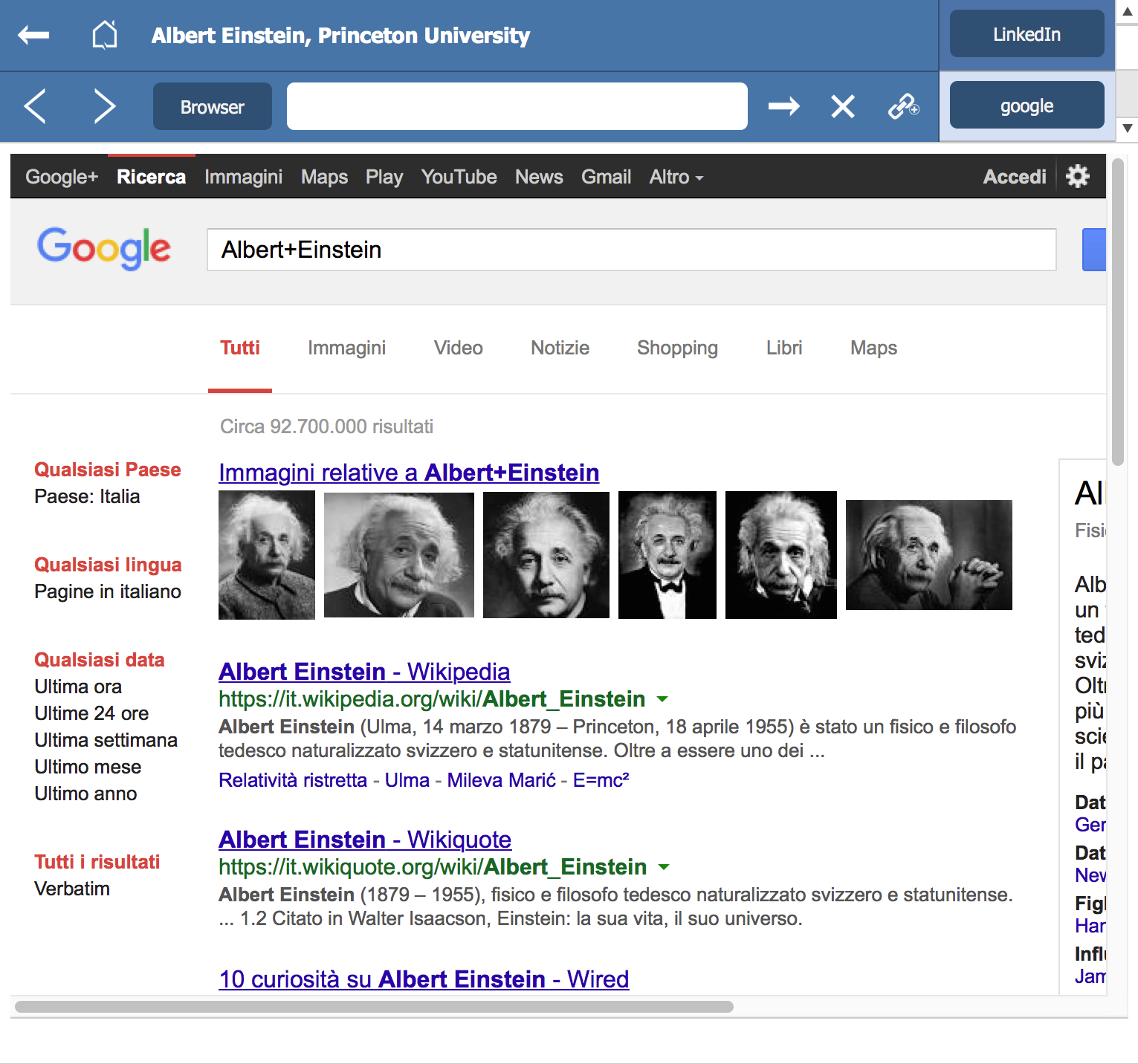Click the back arrow in the title bar

click(33, 35)
